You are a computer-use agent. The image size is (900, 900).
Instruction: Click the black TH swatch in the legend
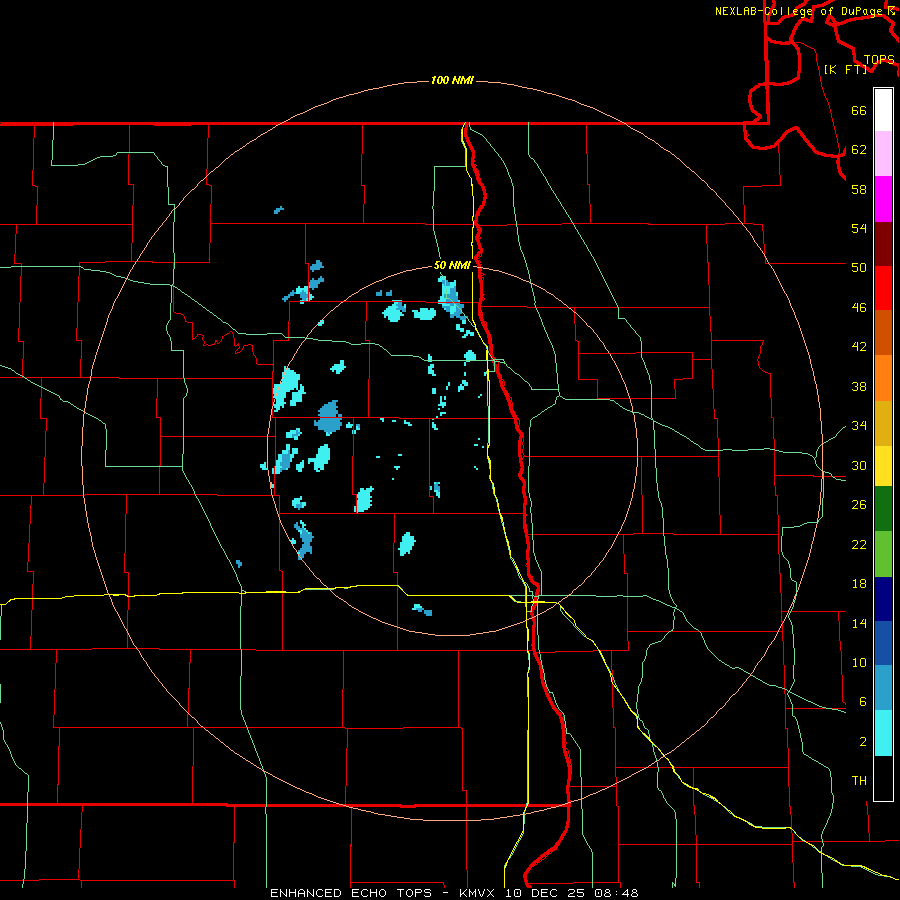click(x=883, y=778)
